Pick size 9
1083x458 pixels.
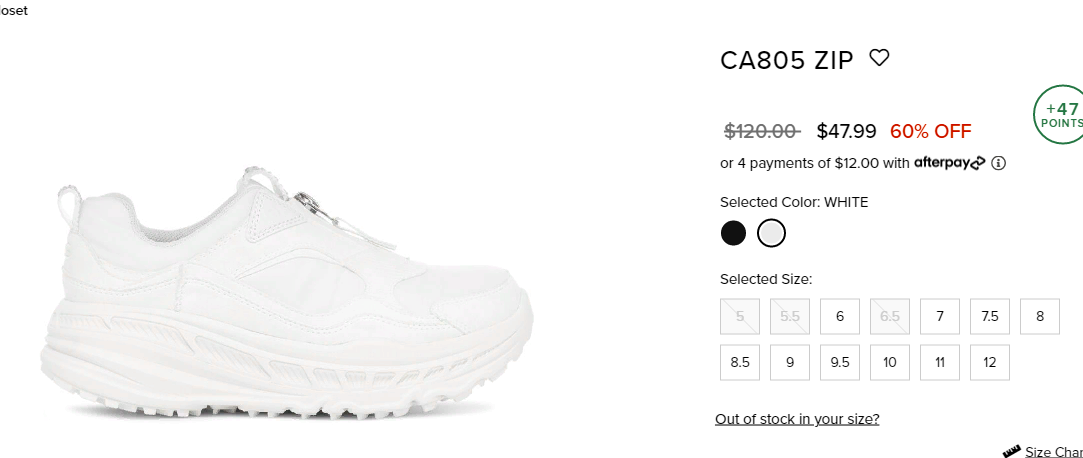point(790,363)
